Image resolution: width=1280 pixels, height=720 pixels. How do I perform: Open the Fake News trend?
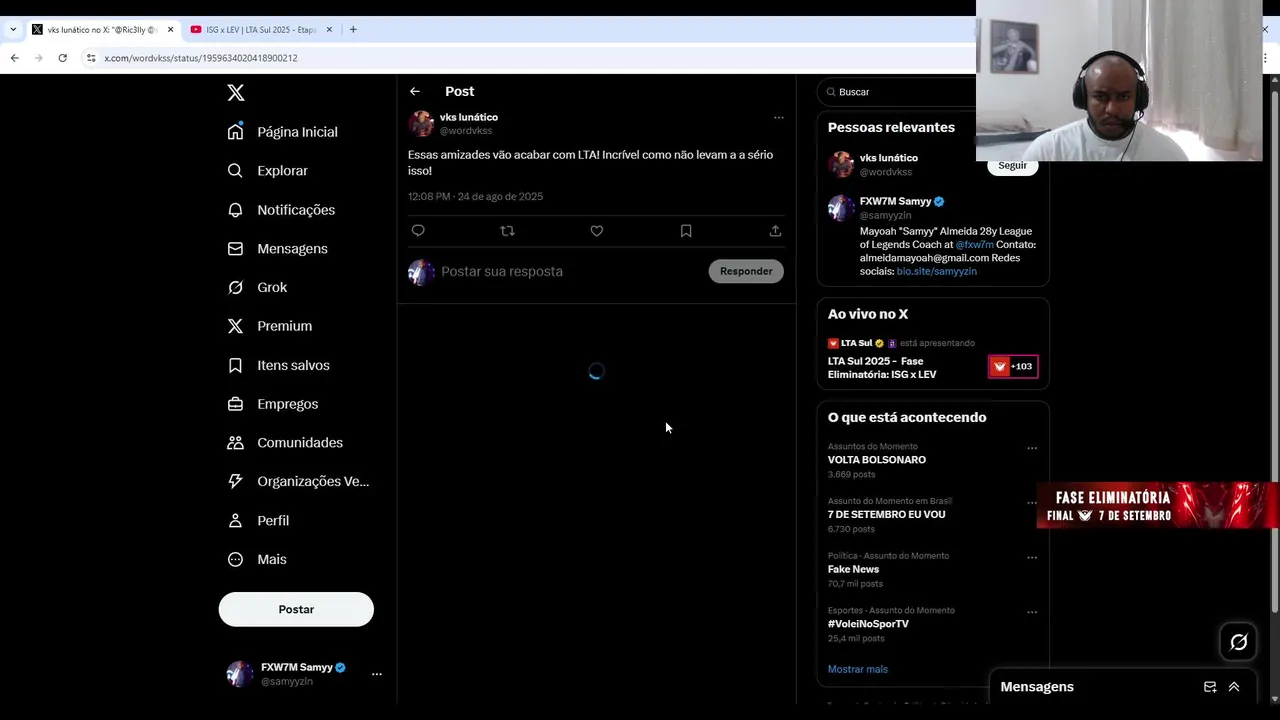[x=853, y=569]
